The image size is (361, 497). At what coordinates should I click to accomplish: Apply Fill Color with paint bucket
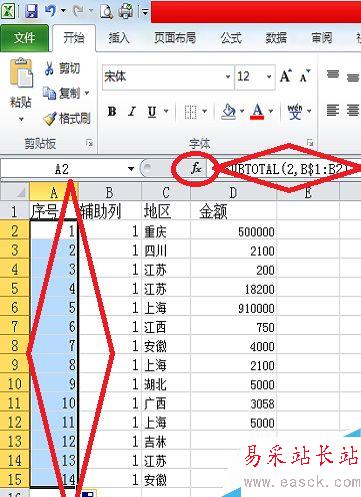click(229, 111)
